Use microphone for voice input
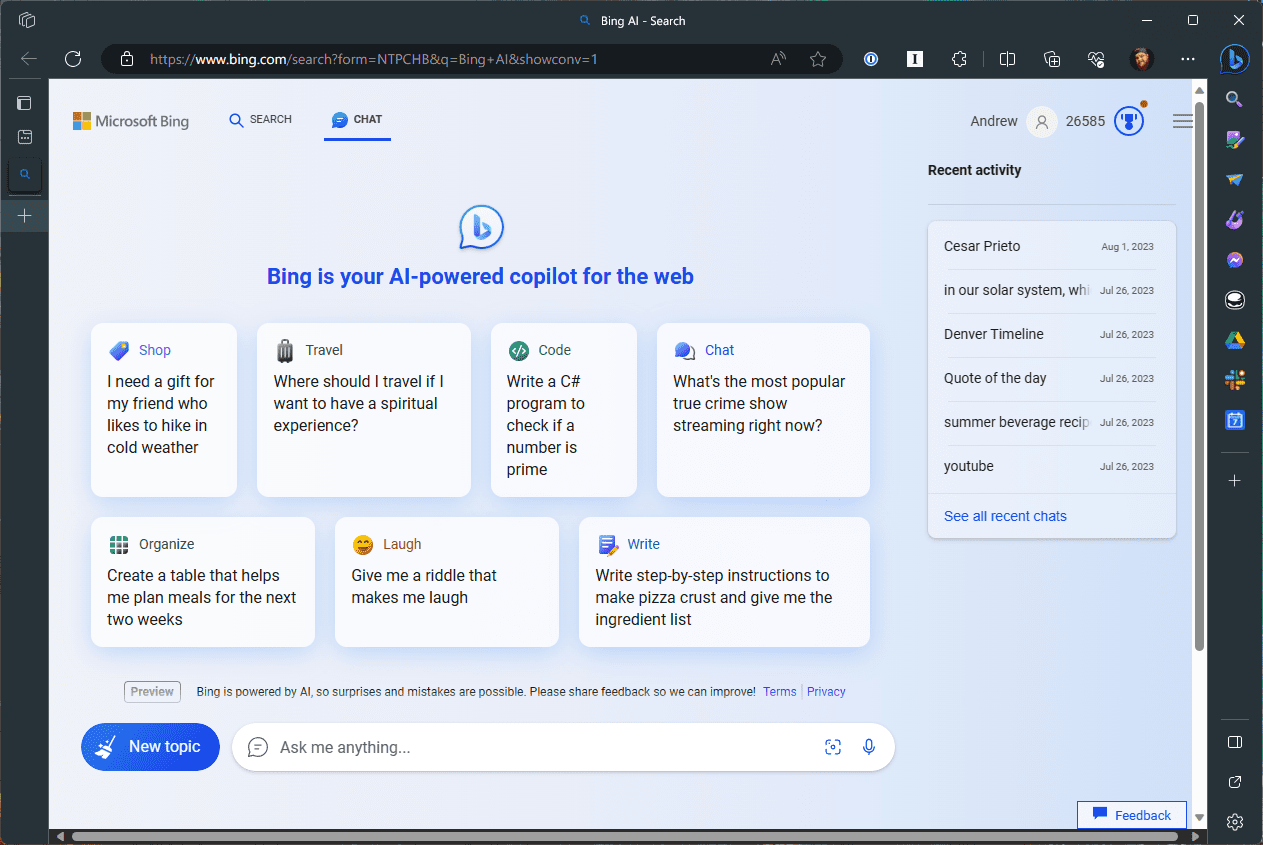Screen dimensions: 1263x845 tap(869, 747)
